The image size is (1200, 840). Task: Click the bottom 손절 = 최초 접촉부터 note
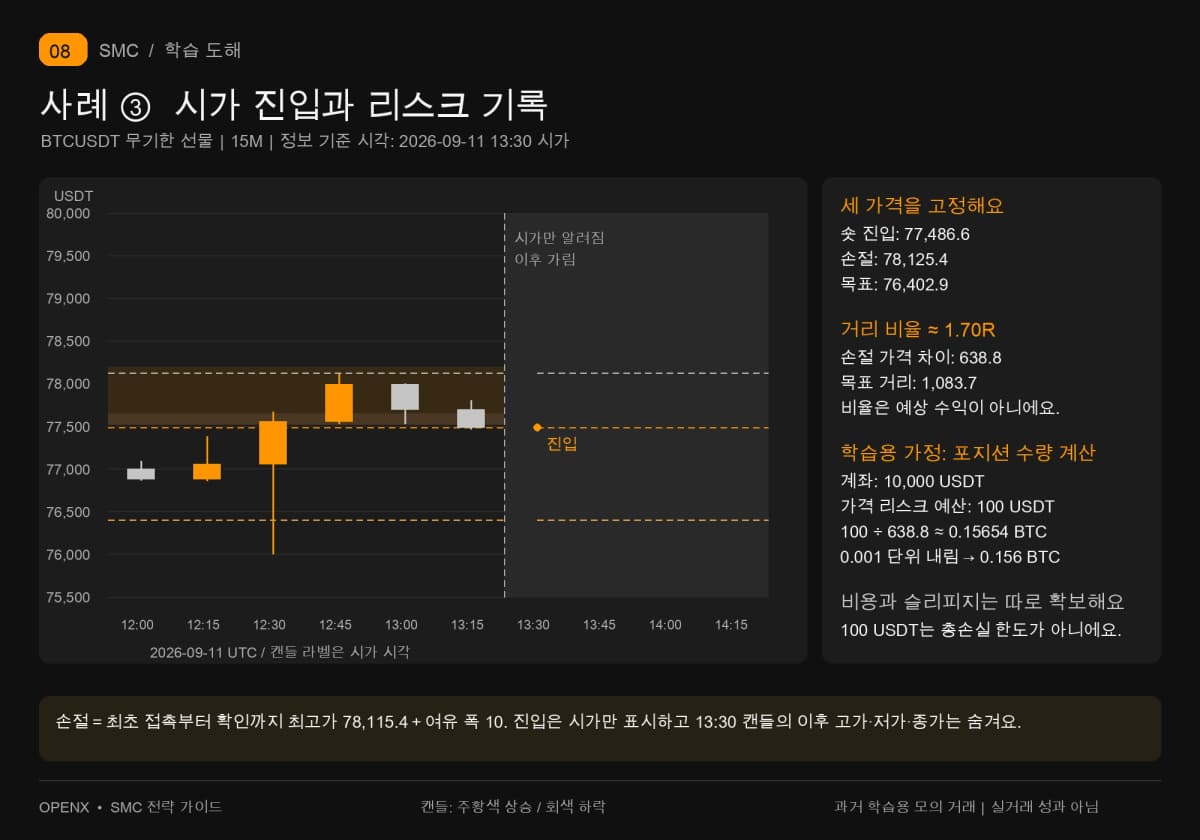pos(538,721)
